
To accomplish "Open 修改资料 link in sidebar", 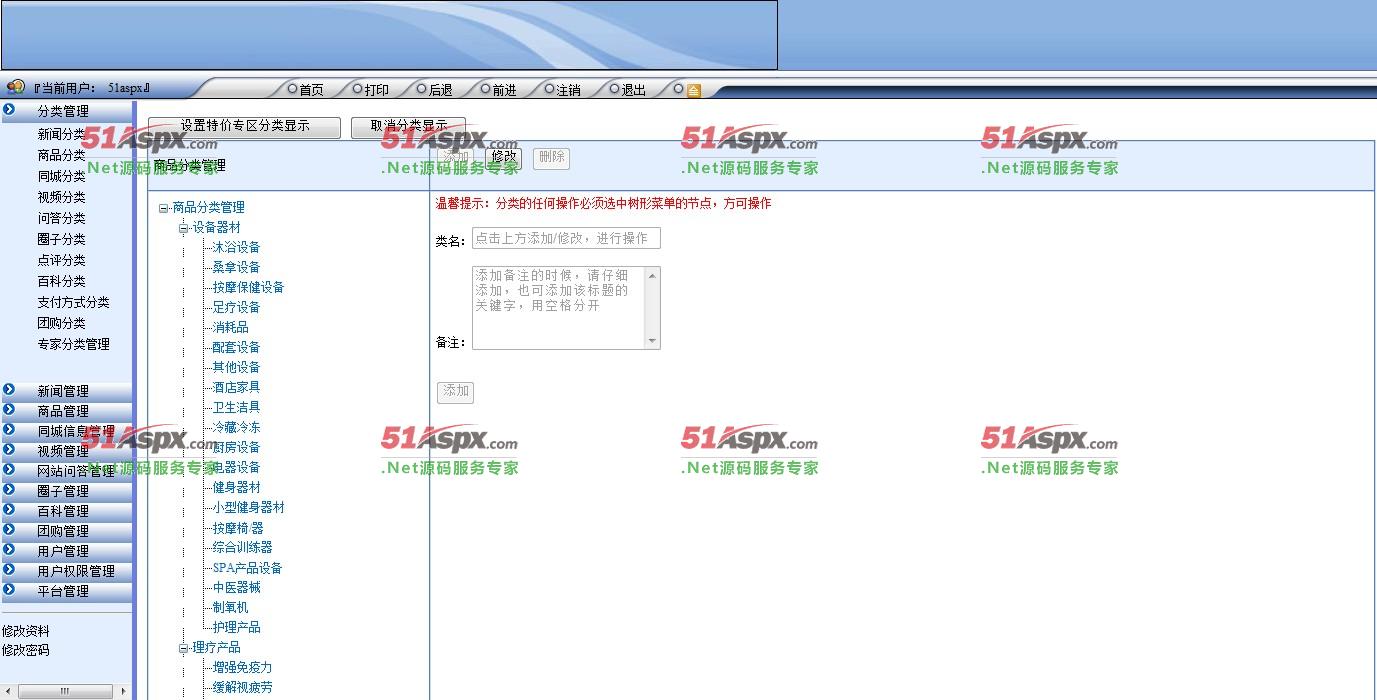I will pyautogui.click(x=25, y=631).
